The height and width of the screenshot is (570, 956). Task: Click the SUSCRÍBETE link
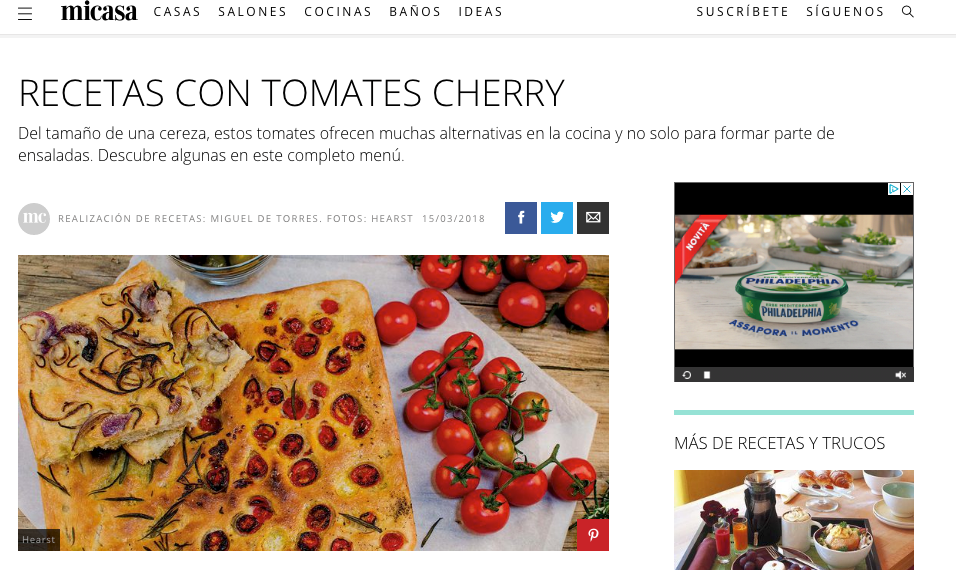pyautogui.click(x=743, y=12)
